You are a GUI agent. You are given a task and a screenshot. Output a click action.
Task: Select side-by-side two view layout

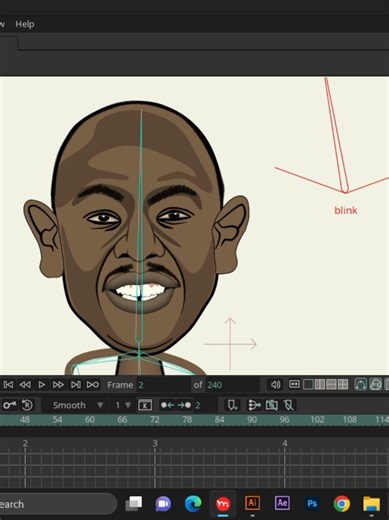point(320,385)
